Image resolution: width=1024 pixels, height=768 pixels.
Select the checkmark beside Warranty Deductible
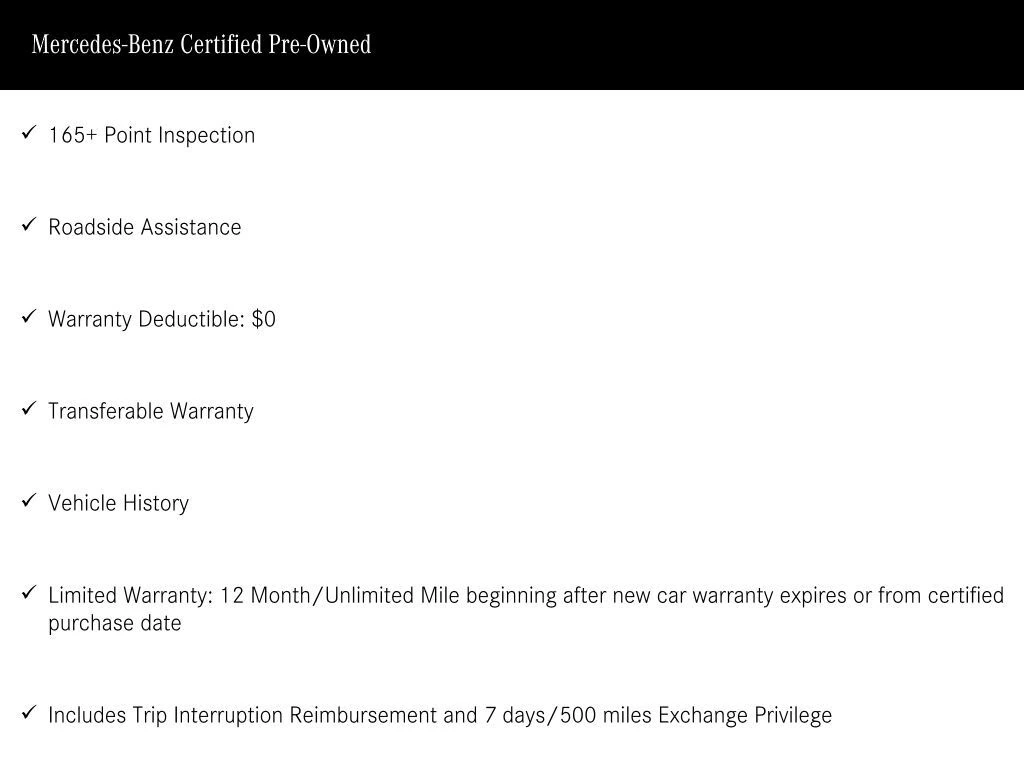pyautogui.click(x=28, y=316)
